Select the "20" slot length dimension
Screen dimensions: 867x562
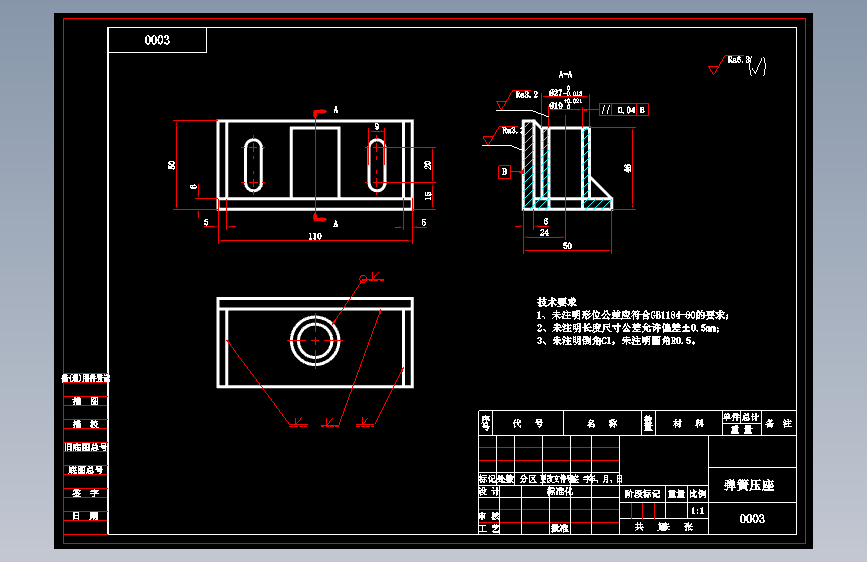(427, 165)
